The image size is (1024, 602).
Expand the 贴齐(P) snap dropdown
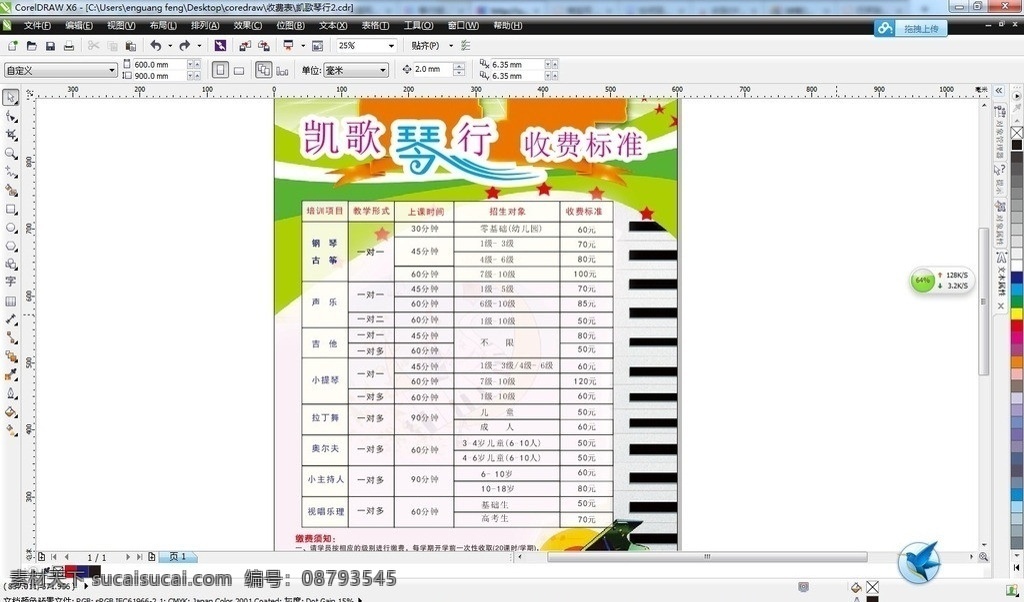[451, 46]
